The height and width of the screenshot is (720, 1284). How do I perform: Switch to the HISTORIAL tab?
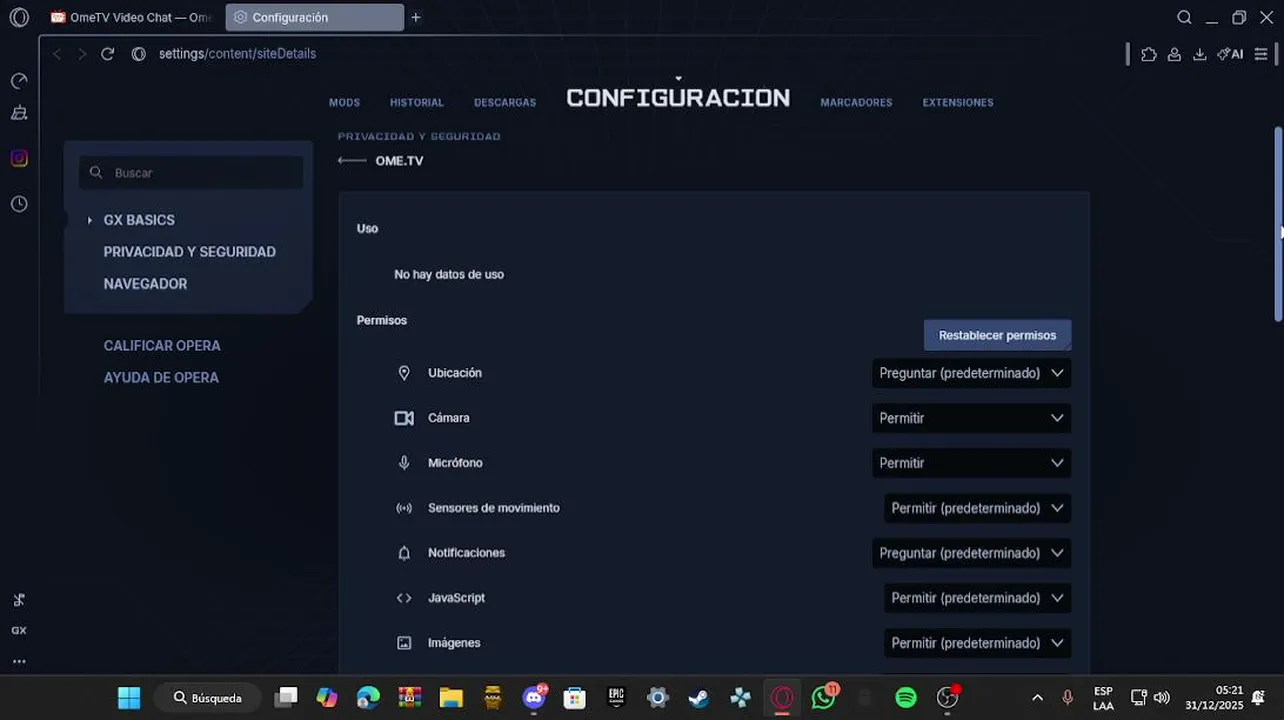pyautogui.click(x=417, y=103)
